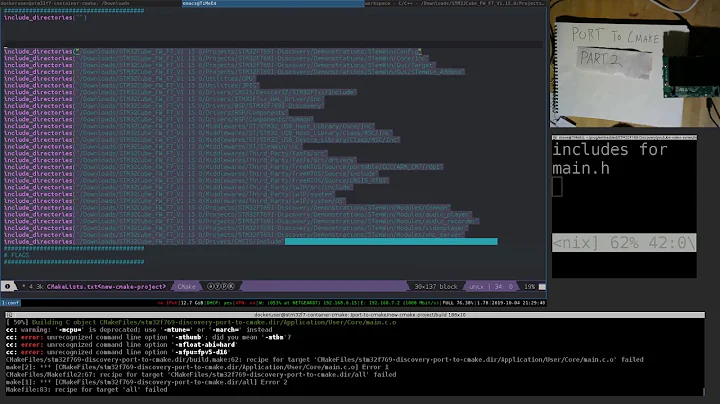Click the include line ending in STemWin/Config
Screen dimensions: 720x404
(213, 51)
